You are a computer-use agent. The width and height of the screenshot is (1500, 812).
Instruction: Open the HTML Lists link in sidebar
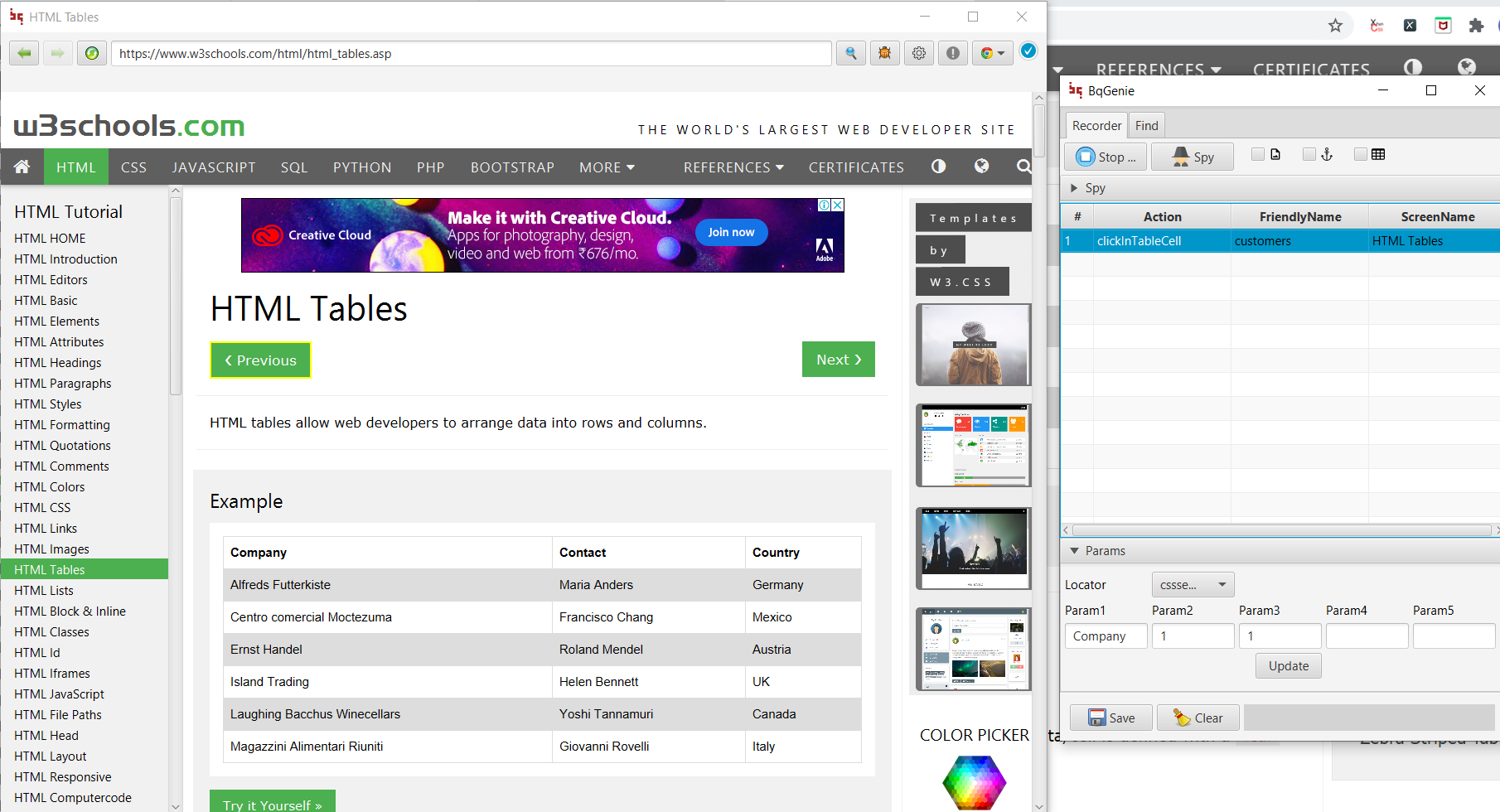[x=44, y=591]
